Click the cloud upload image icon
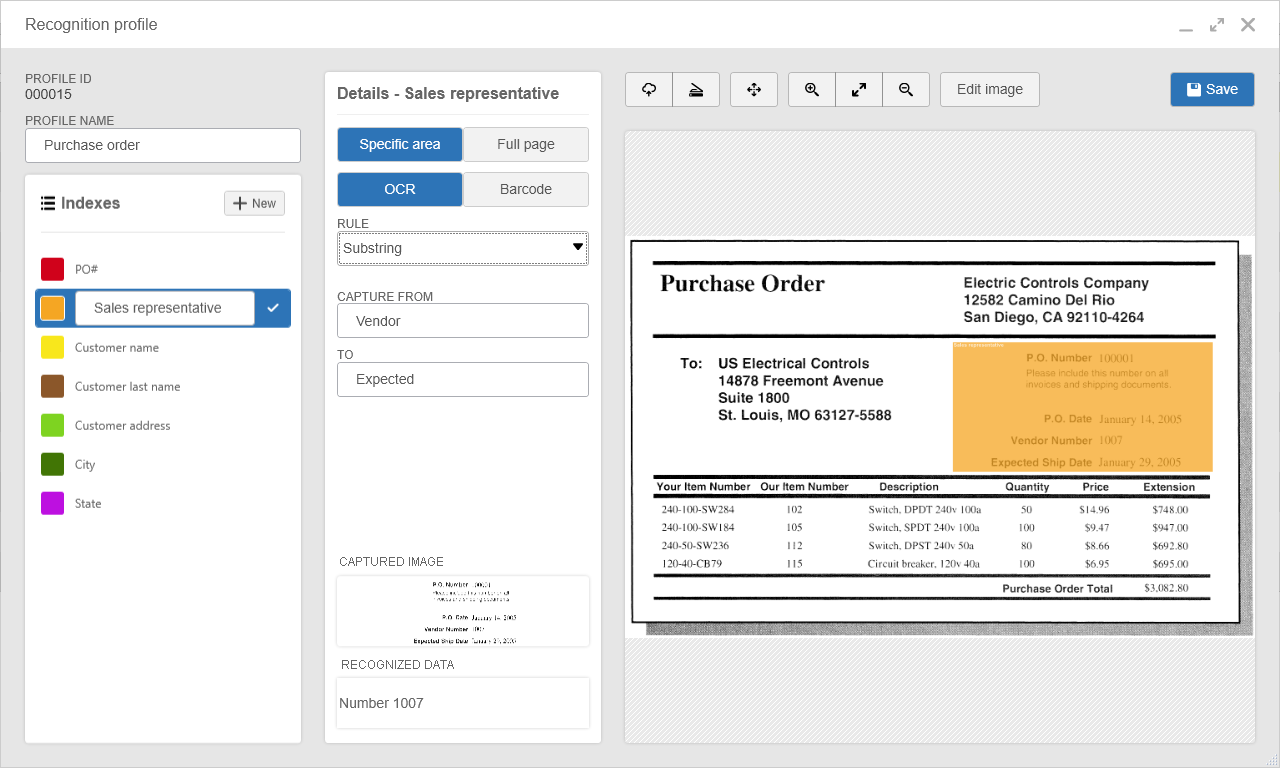The width and height of the screenshot is (1280, 768). point(649,89)
